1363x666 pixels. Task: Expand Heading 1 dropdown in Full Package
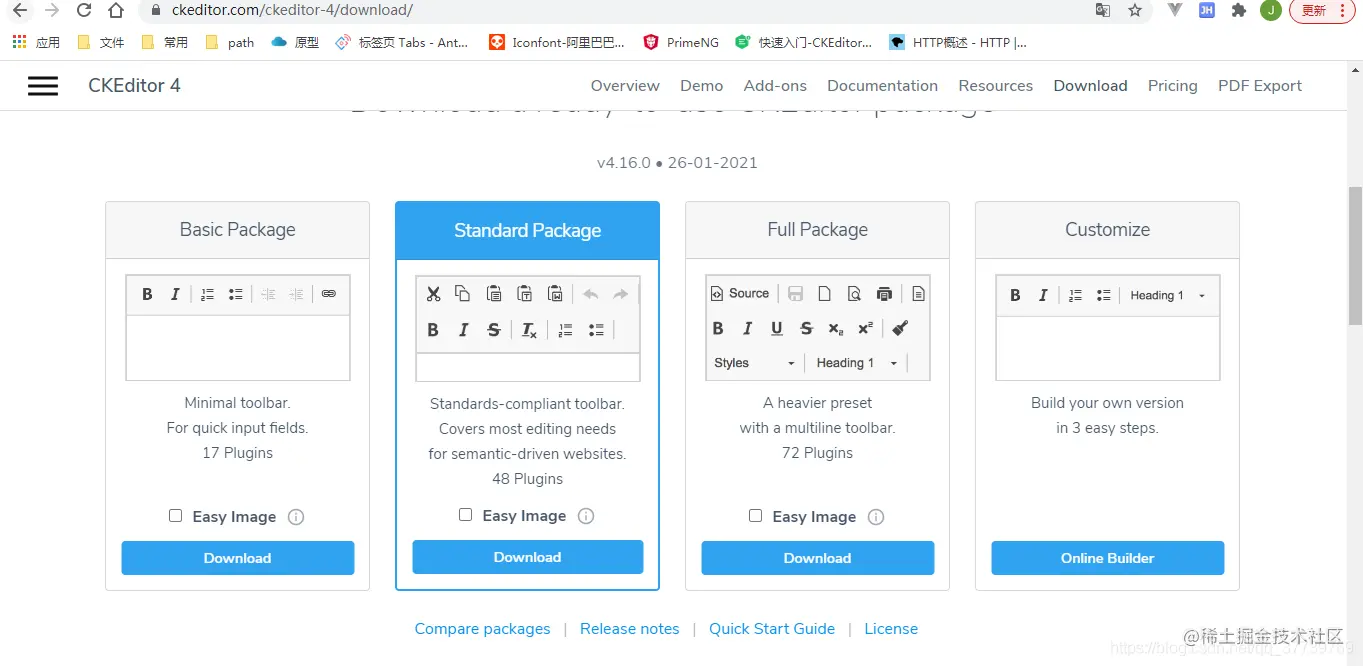[857, 363]
